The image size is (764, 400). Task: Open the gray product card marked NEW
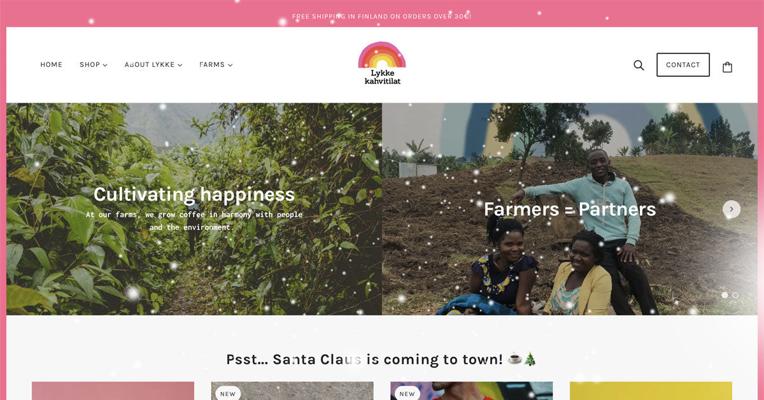(292, 391)
